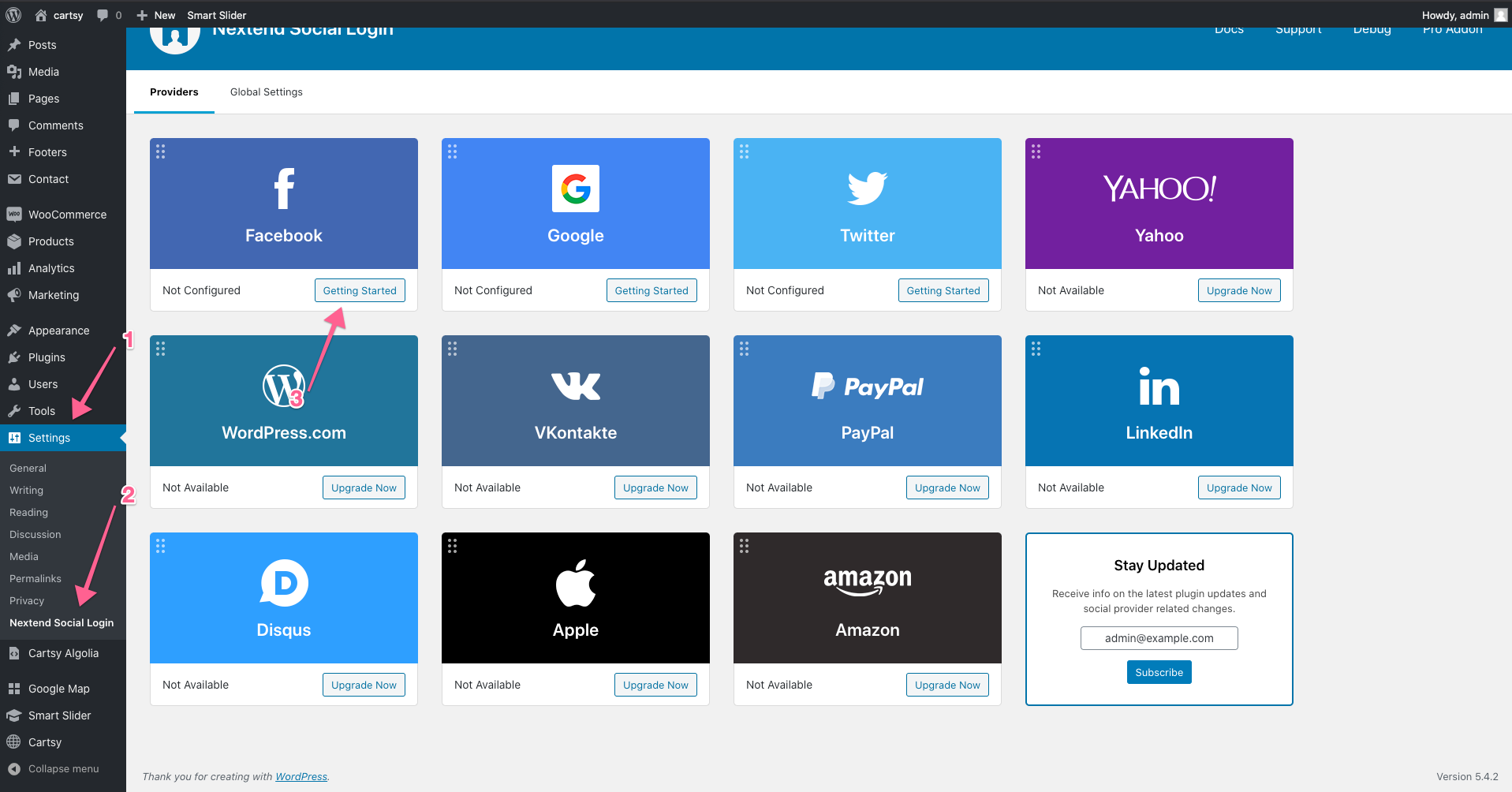Open the Writing settings submenu item
This screenshot has height=792, width=1512.
[x=26, y=491]
